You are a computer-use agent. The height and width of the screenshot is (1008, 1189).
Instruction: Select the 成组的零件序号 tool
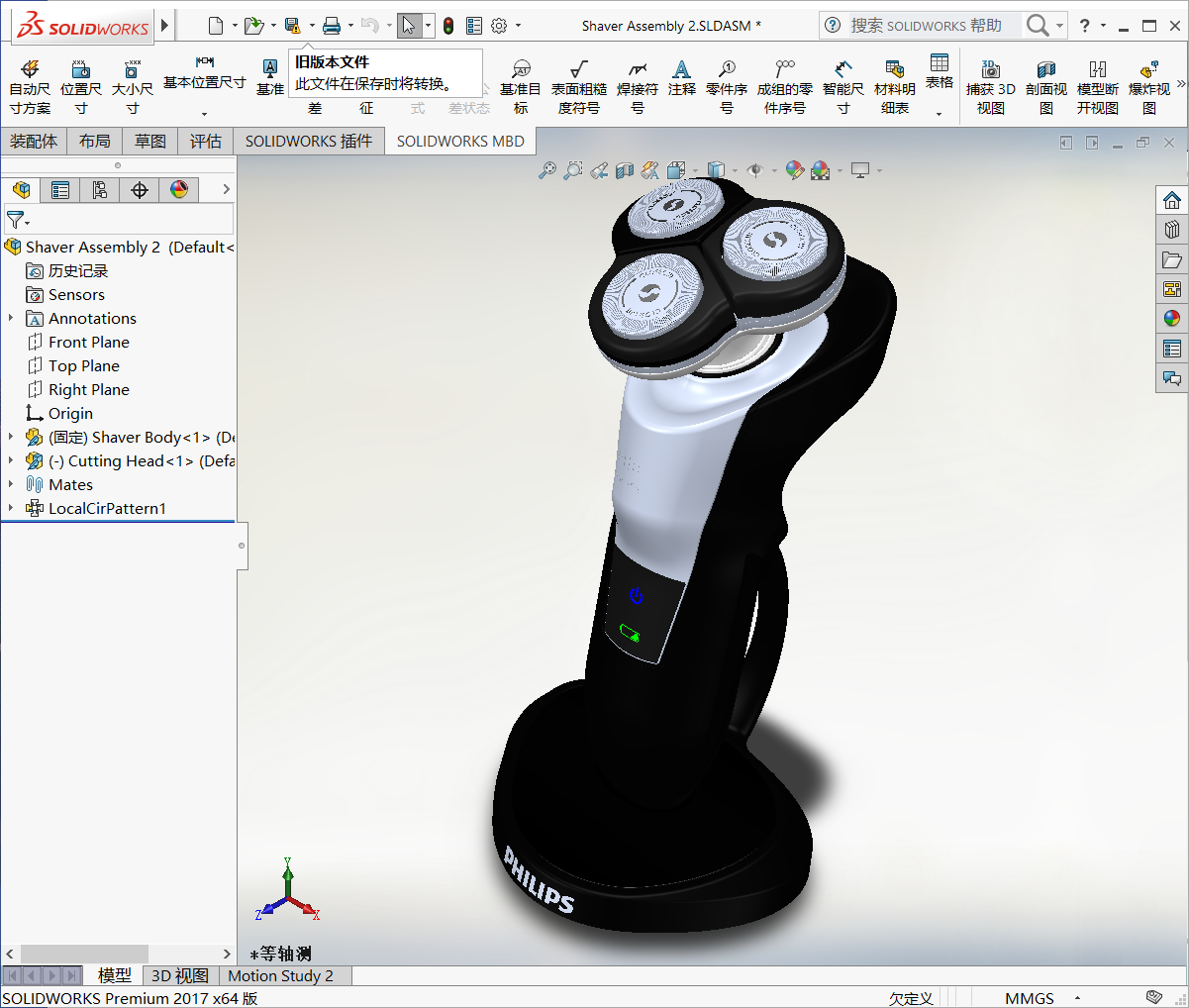point(785,87)
